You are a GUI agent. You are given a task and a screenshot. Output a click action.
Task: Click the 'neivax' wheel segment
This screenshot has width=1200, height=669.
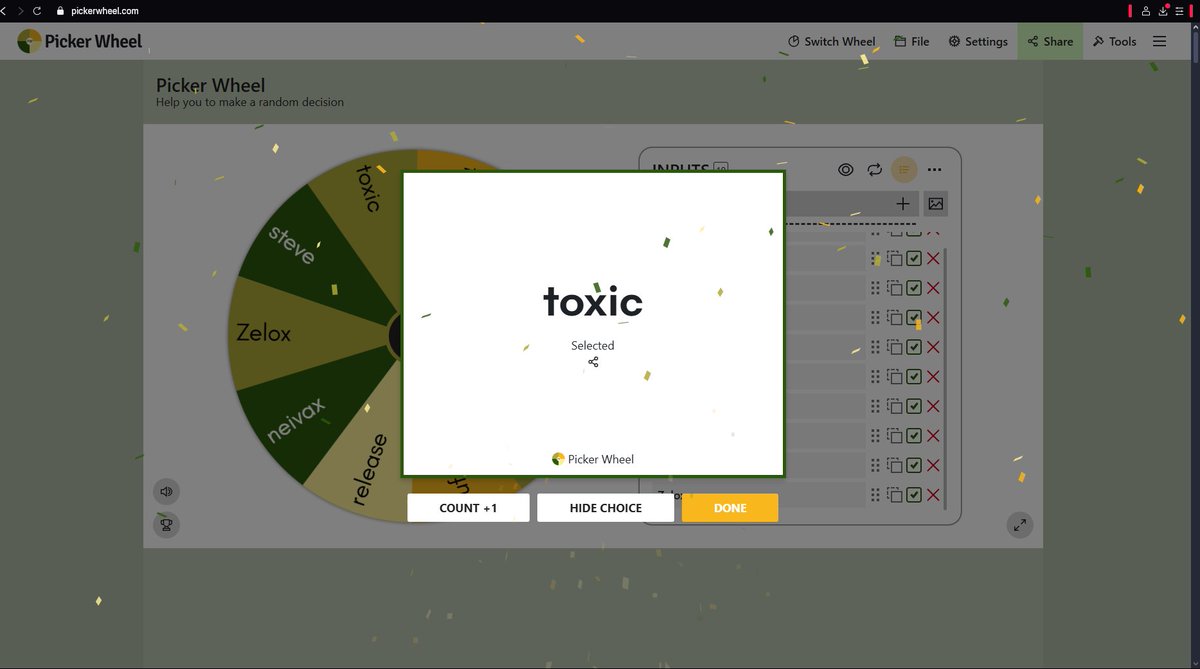[x=297, y=420]
